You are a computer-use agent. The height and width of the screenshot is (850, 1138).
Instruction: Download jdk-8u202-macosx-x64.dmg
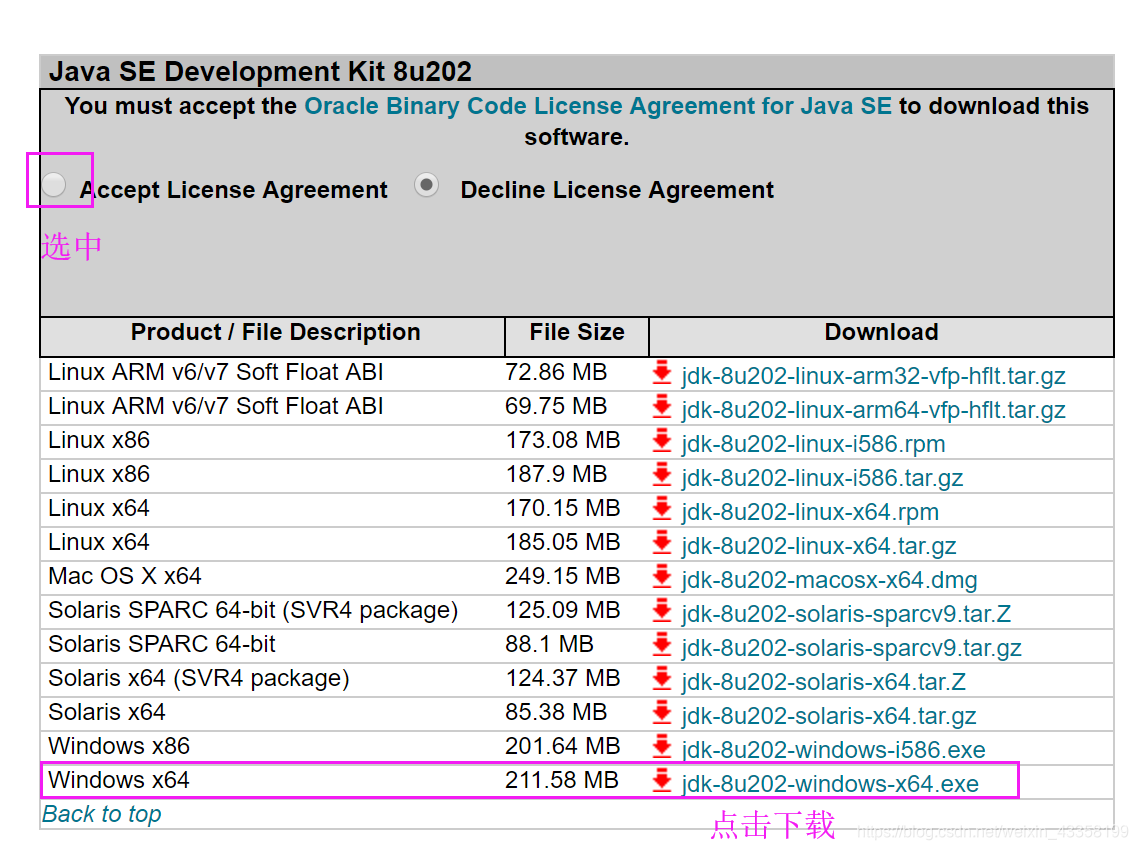(x=830, y=581)
